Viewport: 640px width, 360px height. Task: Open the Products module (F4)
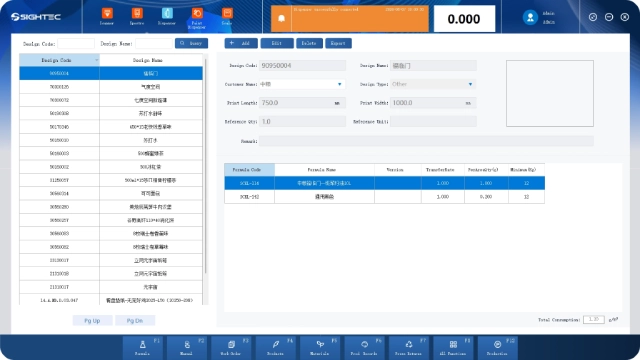tap(276, 347)
